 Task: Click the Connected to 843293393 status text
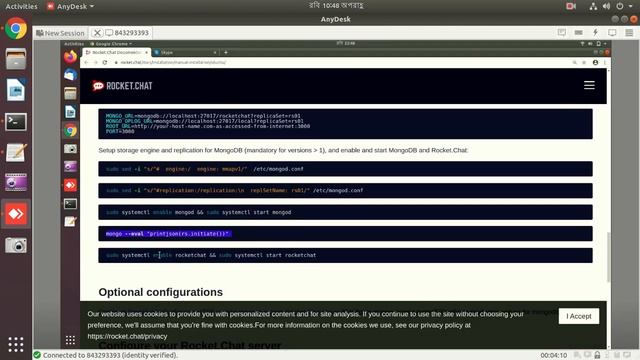pos(110,356)
